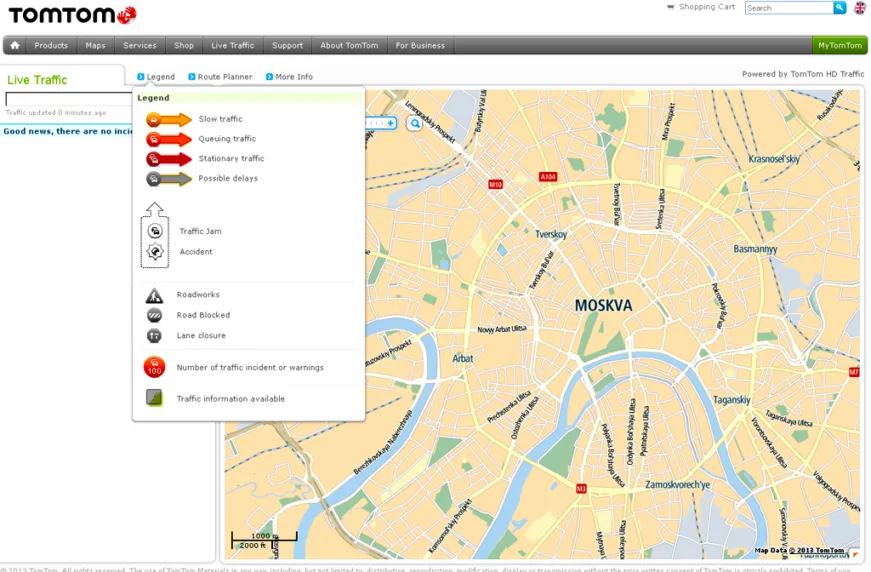Click the Stationary traffic dark red arrow
Screen dimensions: 871x572
coord(167,159)
